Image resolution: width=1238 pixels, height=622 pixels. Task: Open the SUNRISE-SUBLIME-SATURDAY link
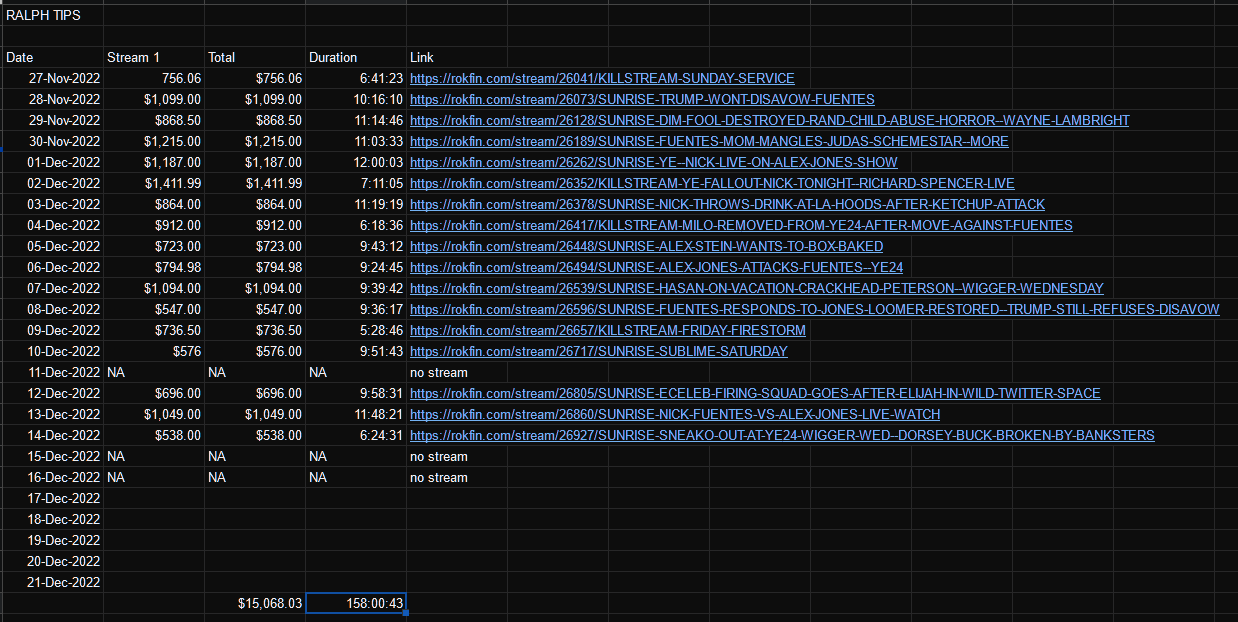pos(598,351)
